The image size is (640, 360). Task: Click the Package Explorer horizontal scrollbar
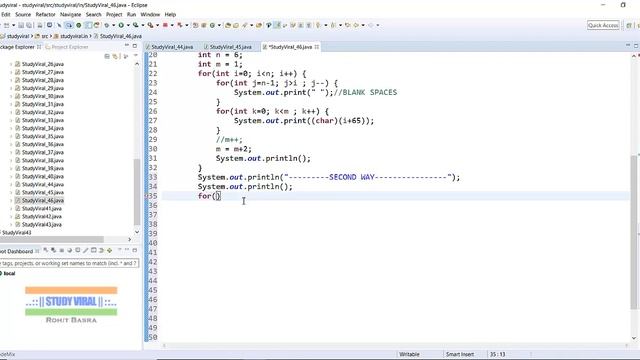[52, 240]
